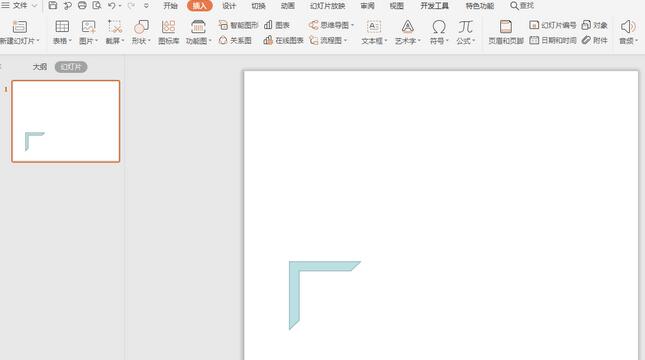Open the Transitions (切换) tab
645x360 pixels.
[x=258, y=6]
